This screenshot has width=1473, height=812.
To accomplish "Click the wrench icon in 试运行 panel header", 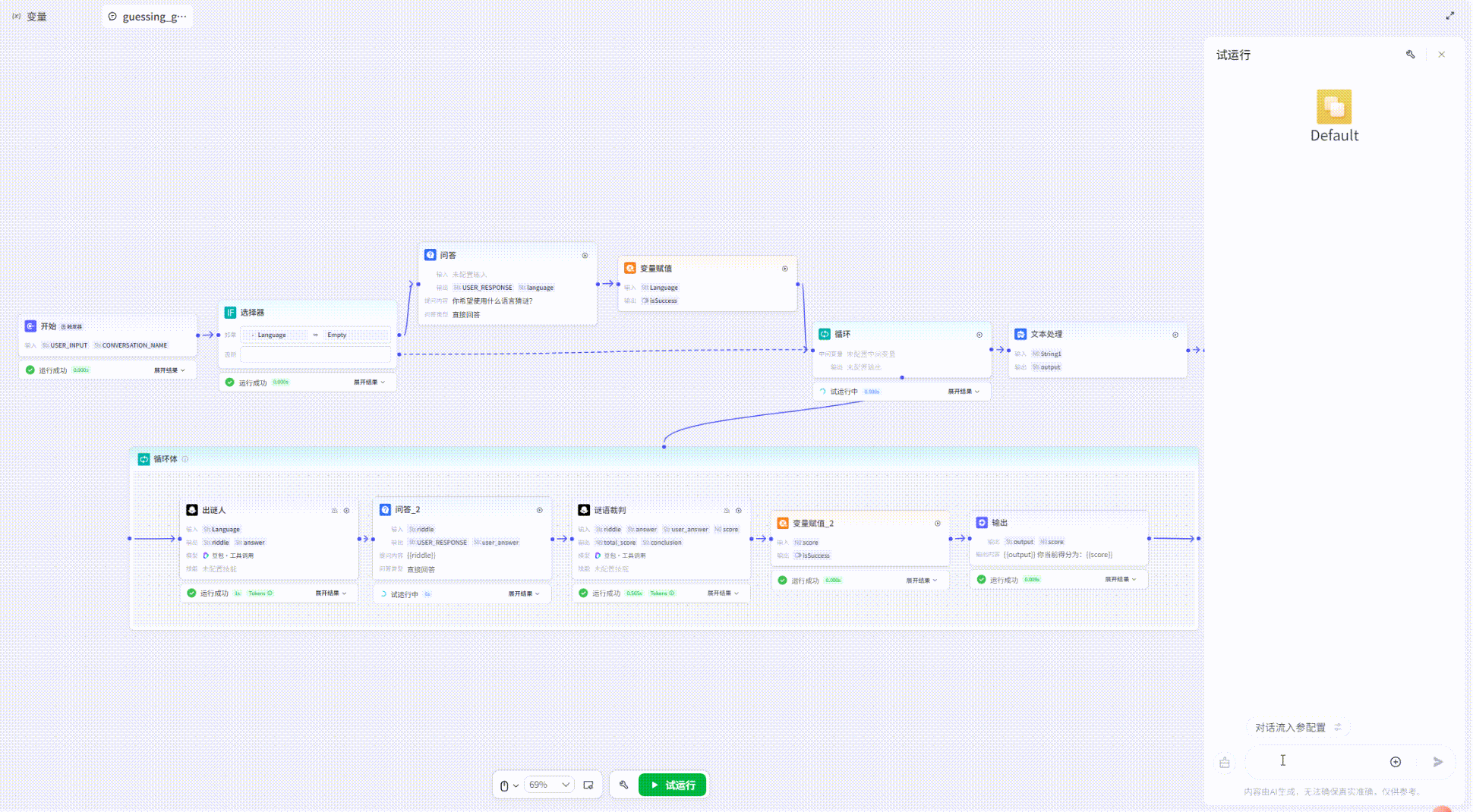I will (1411, 55).
